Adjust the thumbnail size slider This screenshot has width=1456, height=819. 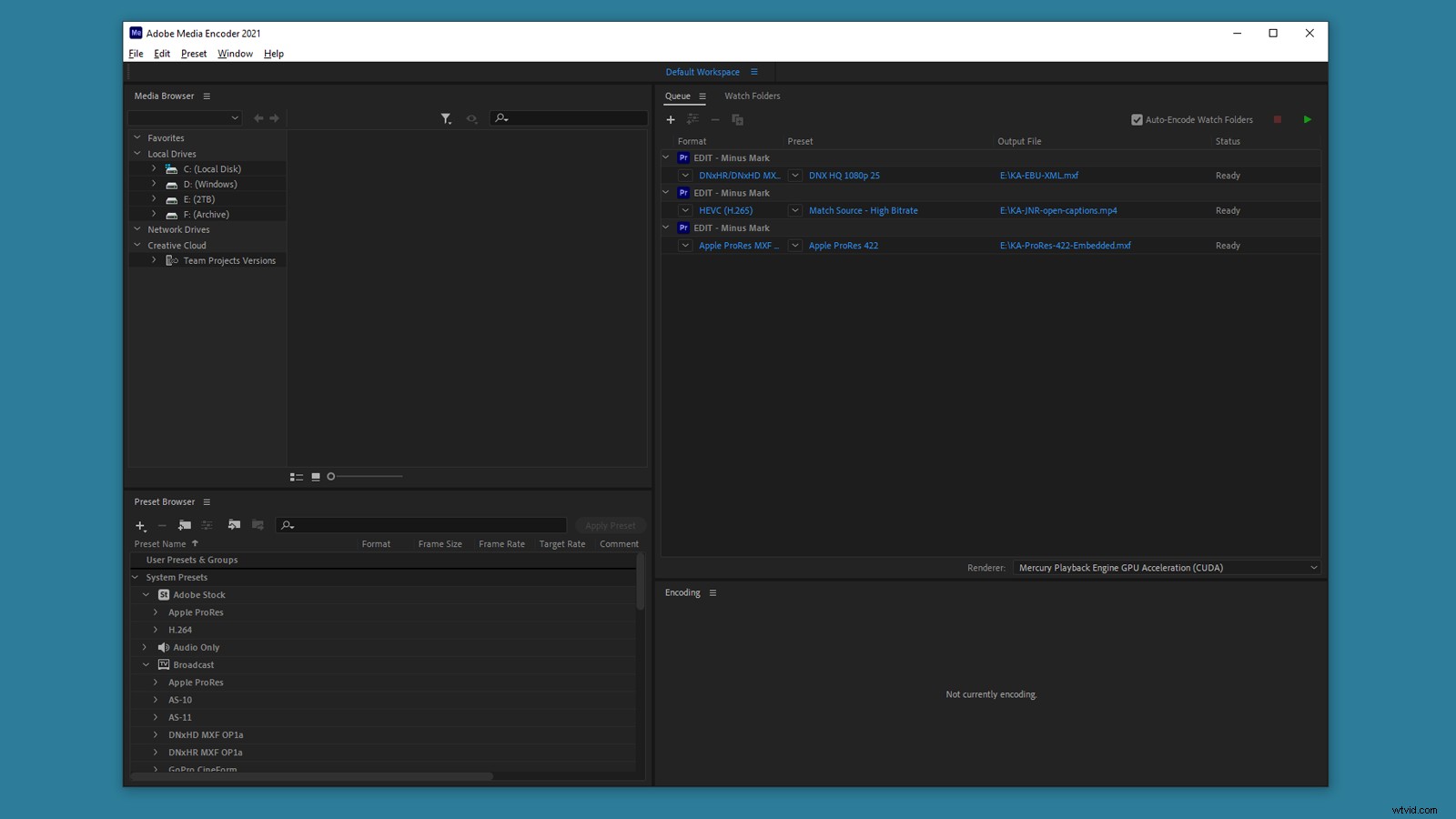(331, 476)
